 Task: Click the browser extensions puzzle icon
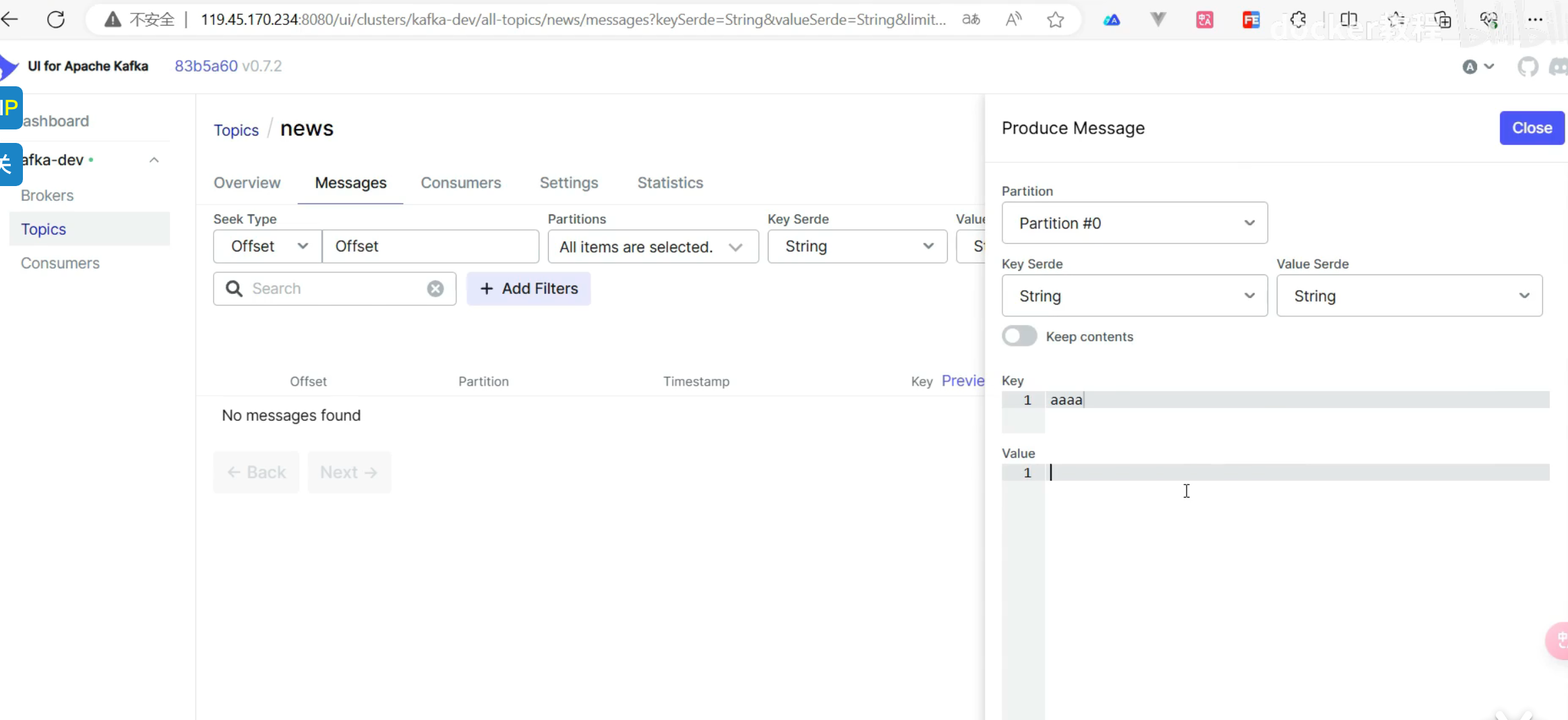click(x=1298, y=20)
